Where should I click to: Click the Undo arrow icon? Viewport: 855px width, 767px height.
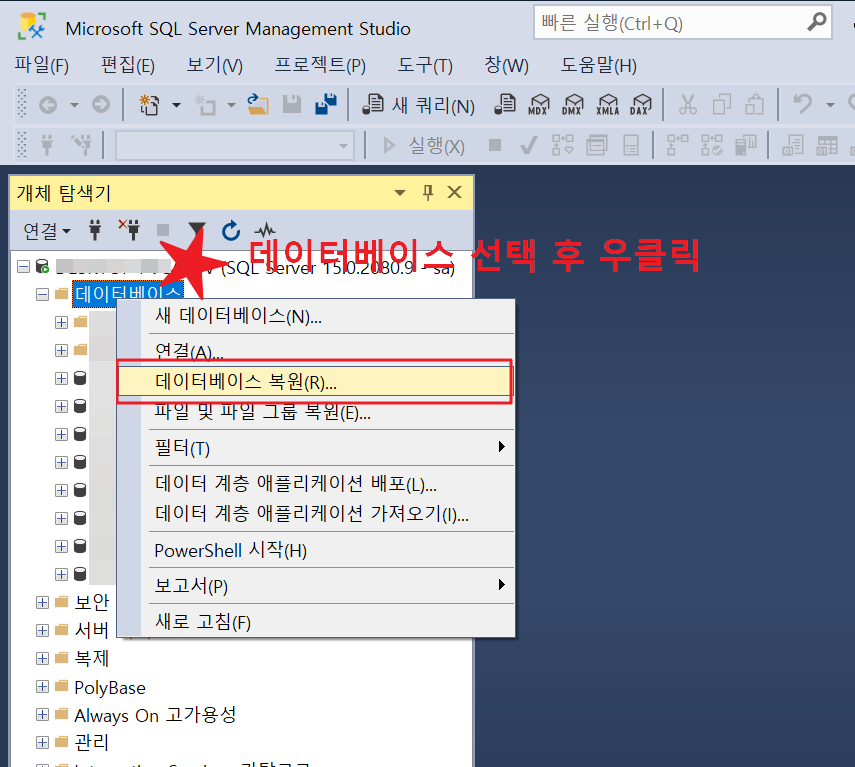tap(802, 104)
